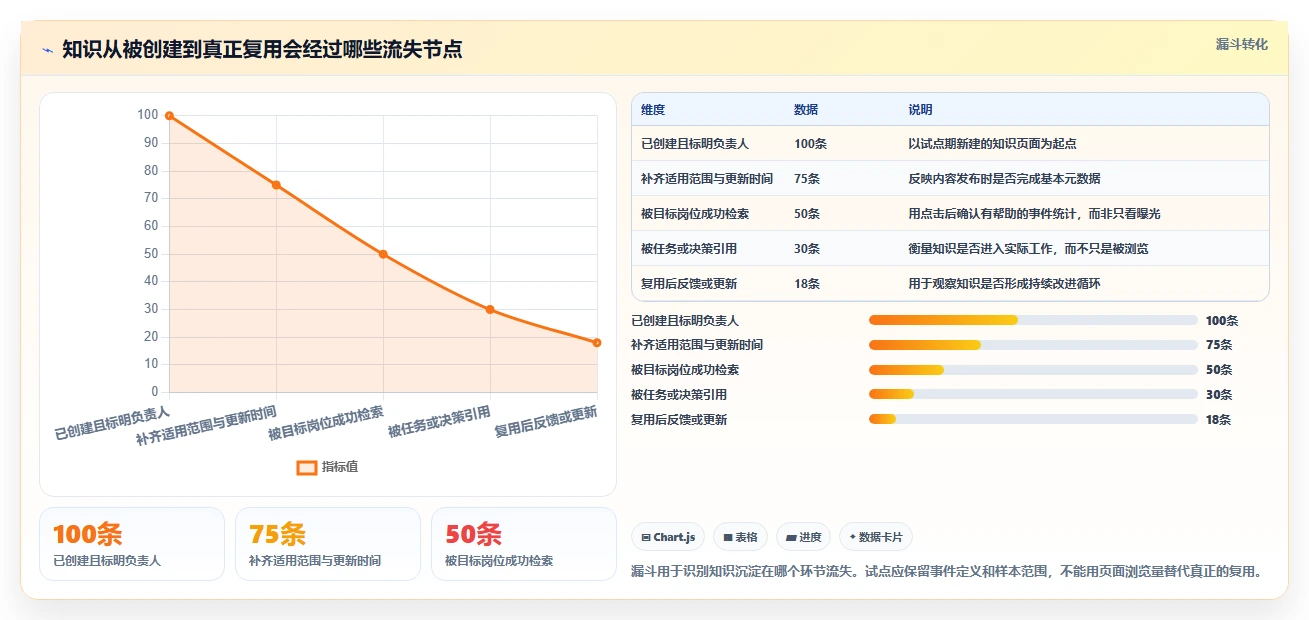Select table cell 补齐适用范围与更新时间
The height and width of the screenshot is (620, 1309).
tap(707, 179)
